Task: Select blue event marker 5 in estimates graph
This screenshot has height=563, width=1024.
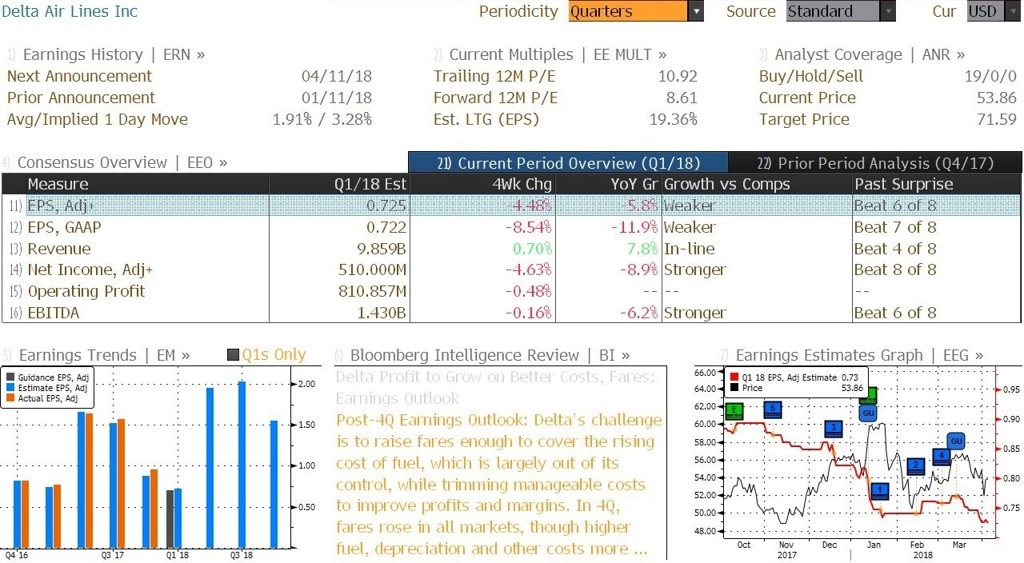Action: (773, 410)
